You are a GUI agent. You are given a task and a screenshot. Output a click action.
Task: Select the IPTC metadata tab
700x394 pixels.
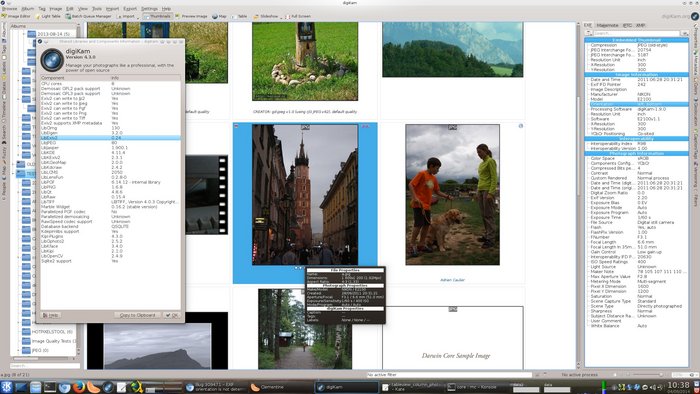point(627,25)
